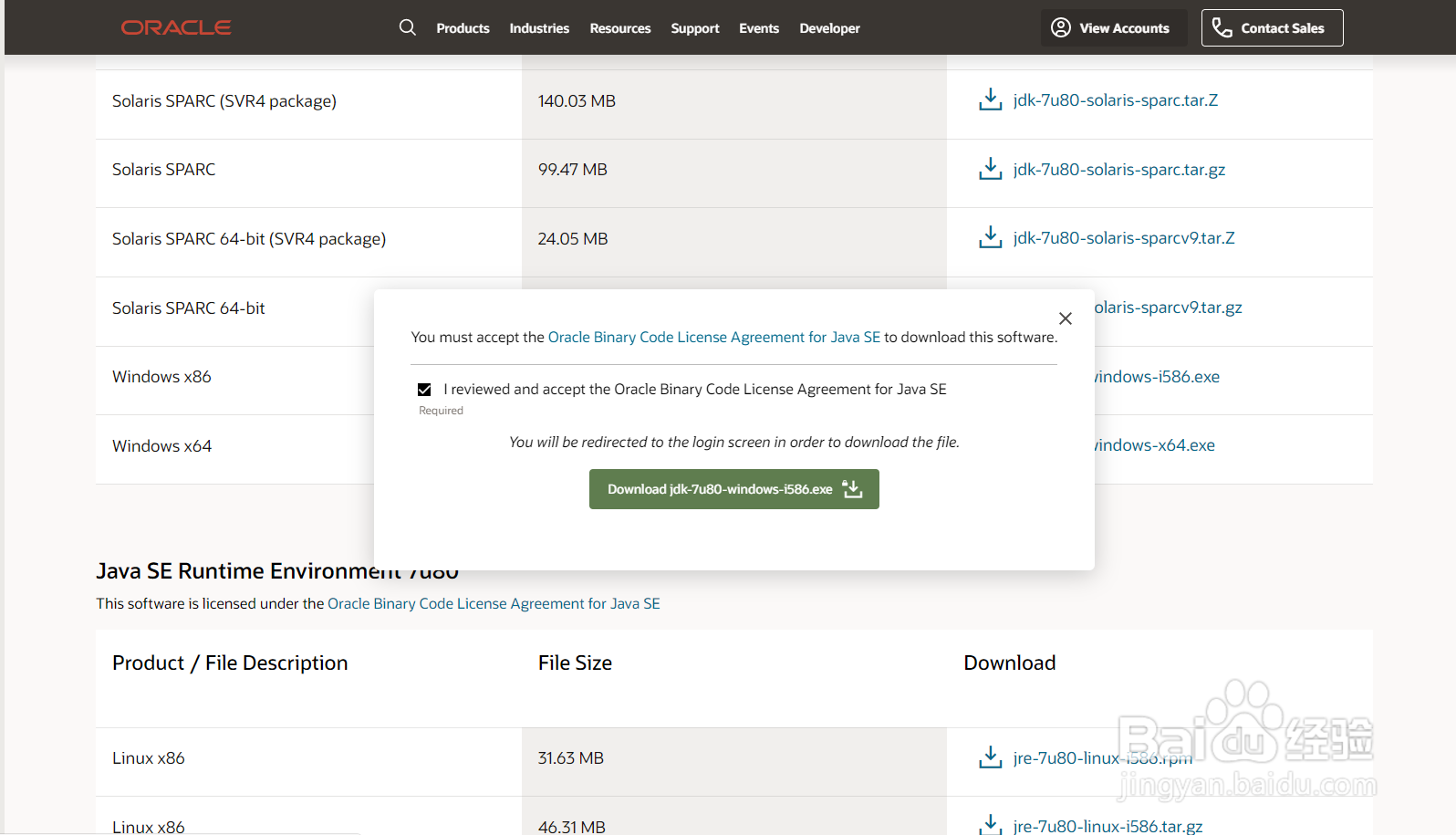The image size is (1456, 835).
Task: Select the 46.31 MB file size
Action: tap(572, 826)
